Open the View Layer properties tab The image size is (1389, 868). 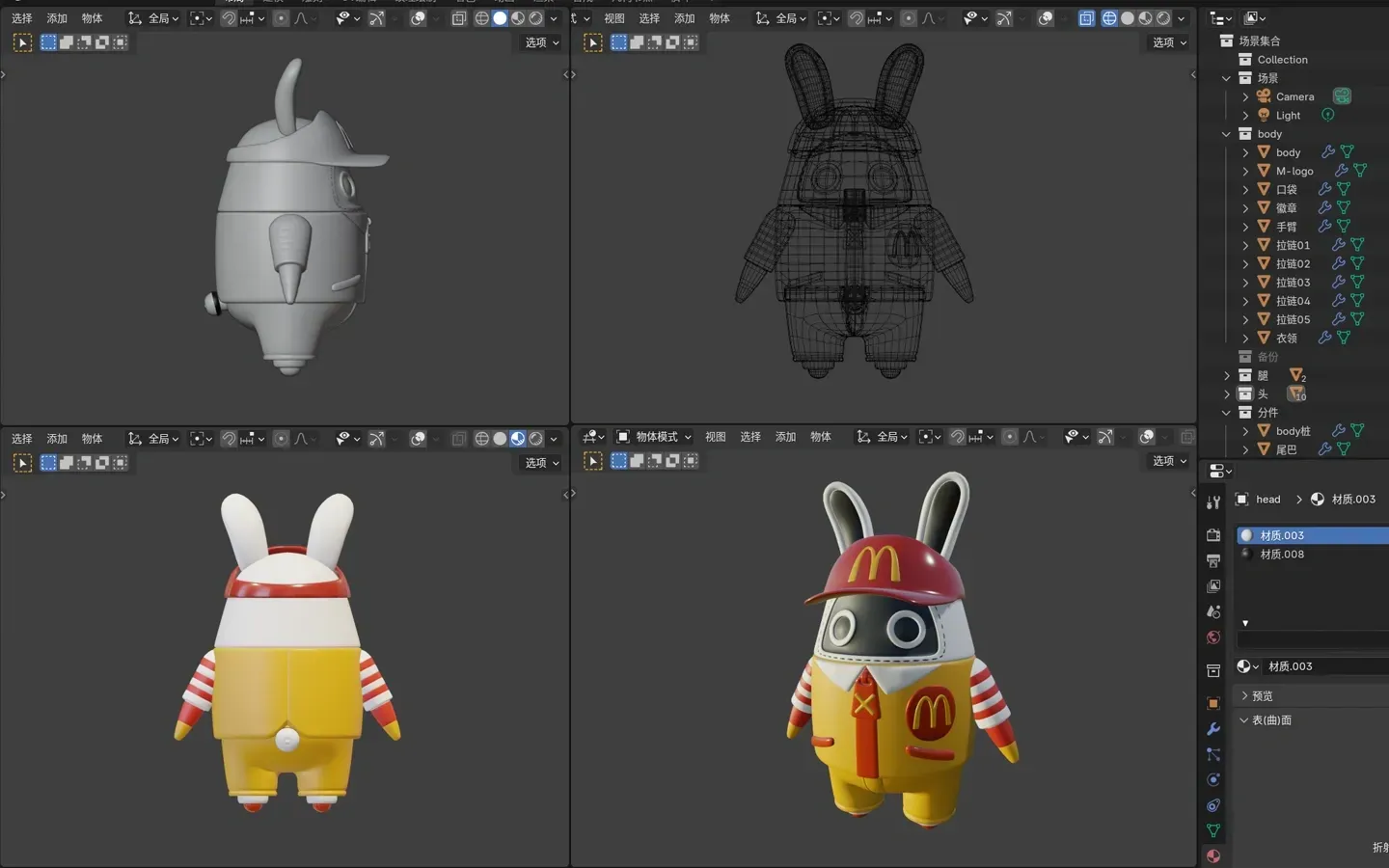pyautogui.click(x=1213, y=586)
